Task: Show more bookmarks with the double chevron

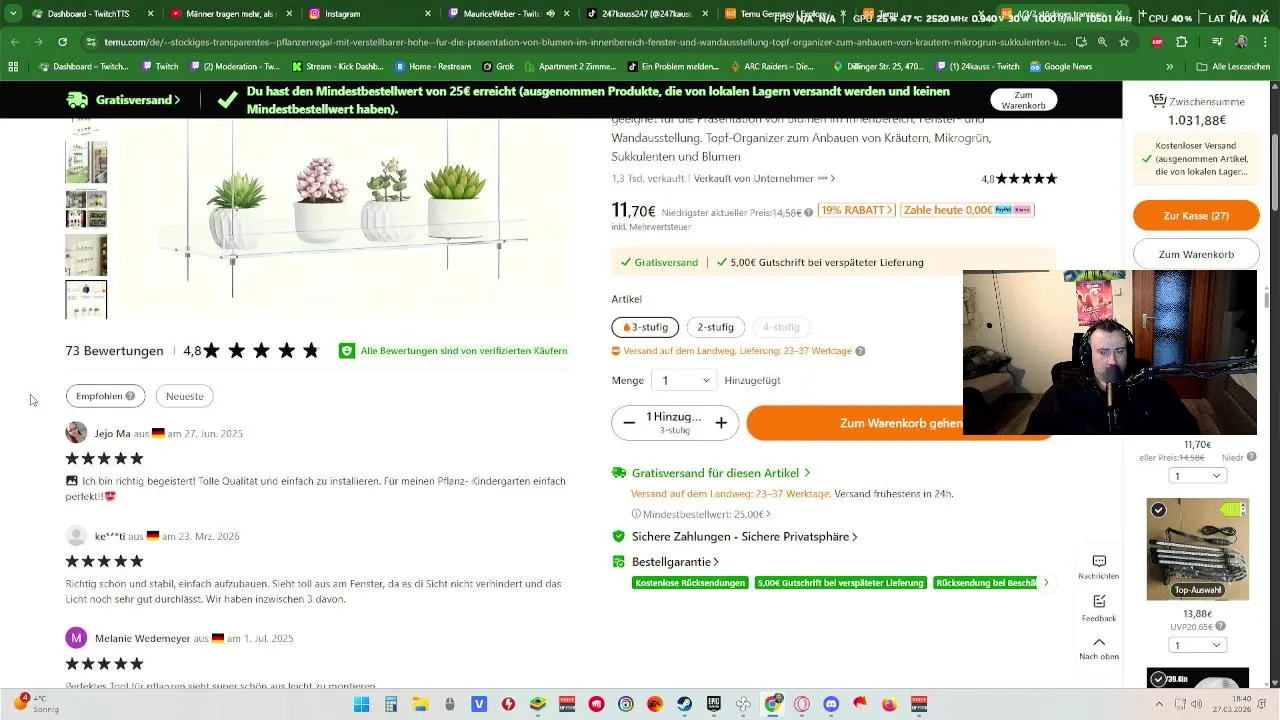Action: (x=1170, y=66)
